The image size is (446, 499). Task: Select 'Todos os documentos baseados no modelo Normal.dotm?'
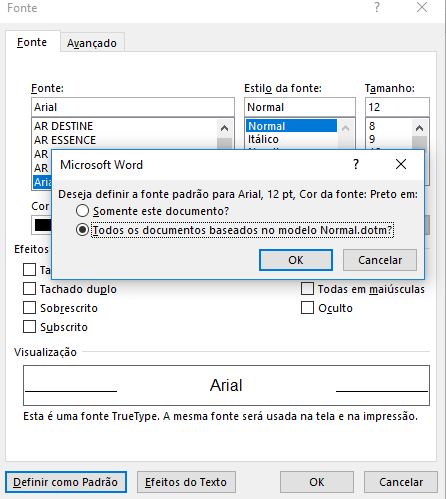(82, 230)
